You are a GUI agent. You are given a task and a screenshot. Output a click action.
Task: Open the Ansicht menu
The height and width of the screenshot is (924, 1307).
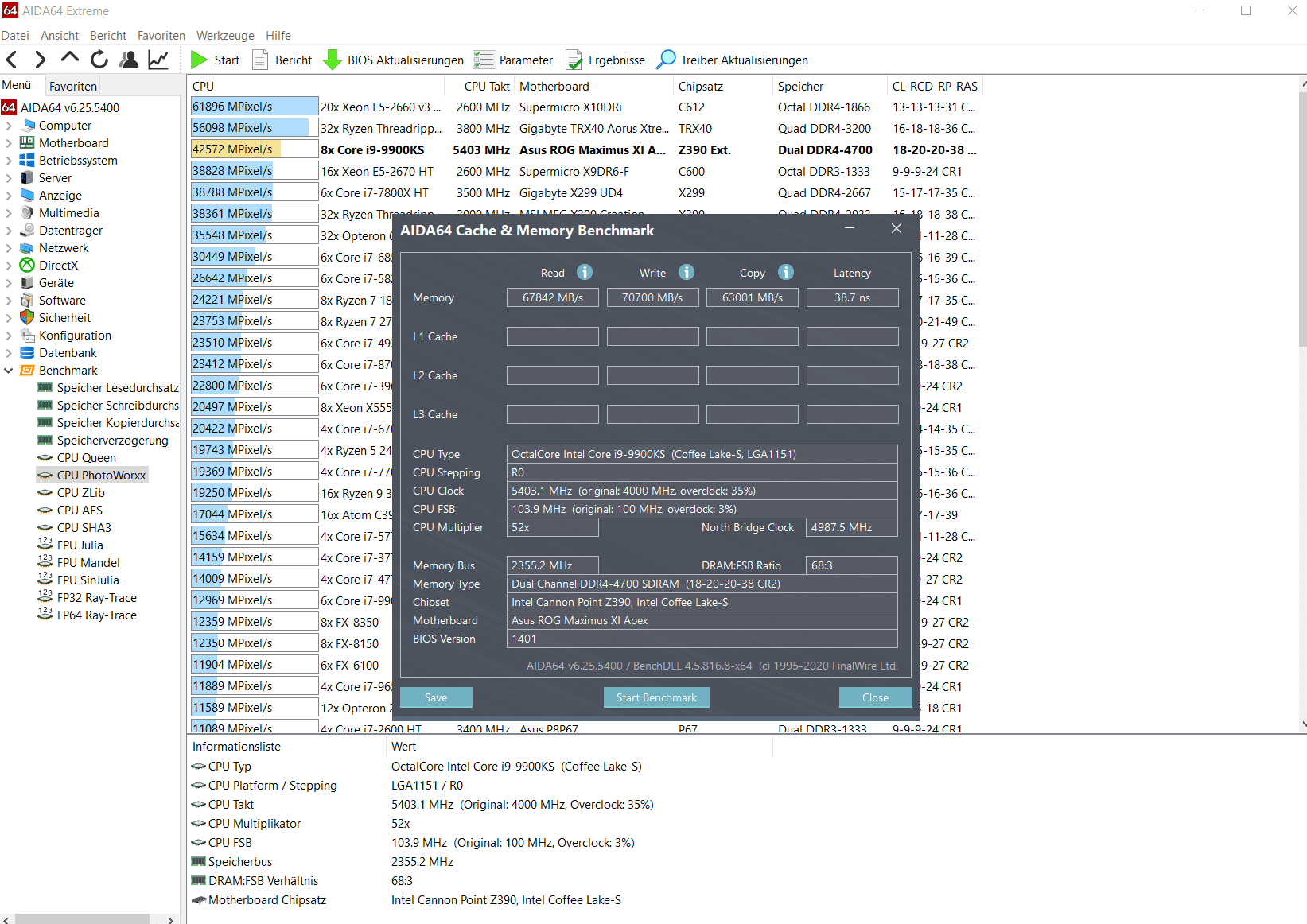(60, 35)
